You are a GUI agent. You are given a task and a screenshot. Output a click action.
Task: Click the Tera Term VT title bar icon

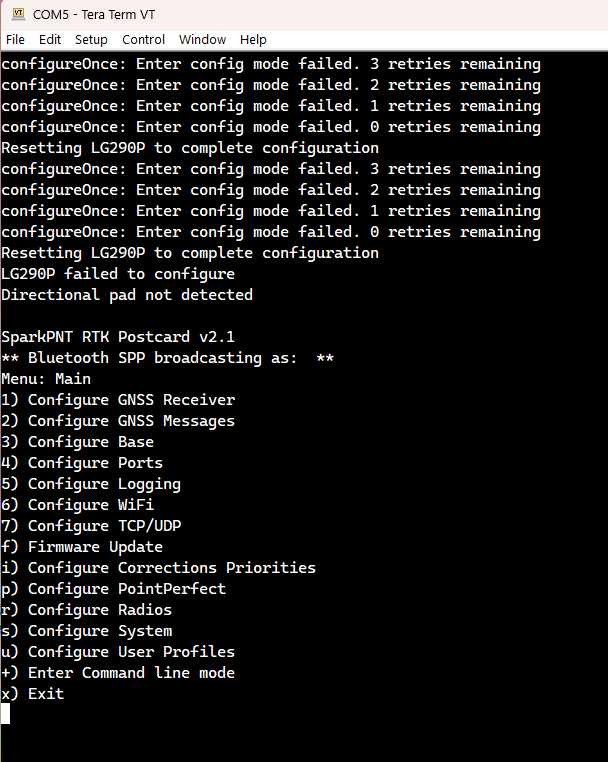[x=18, y=14]
